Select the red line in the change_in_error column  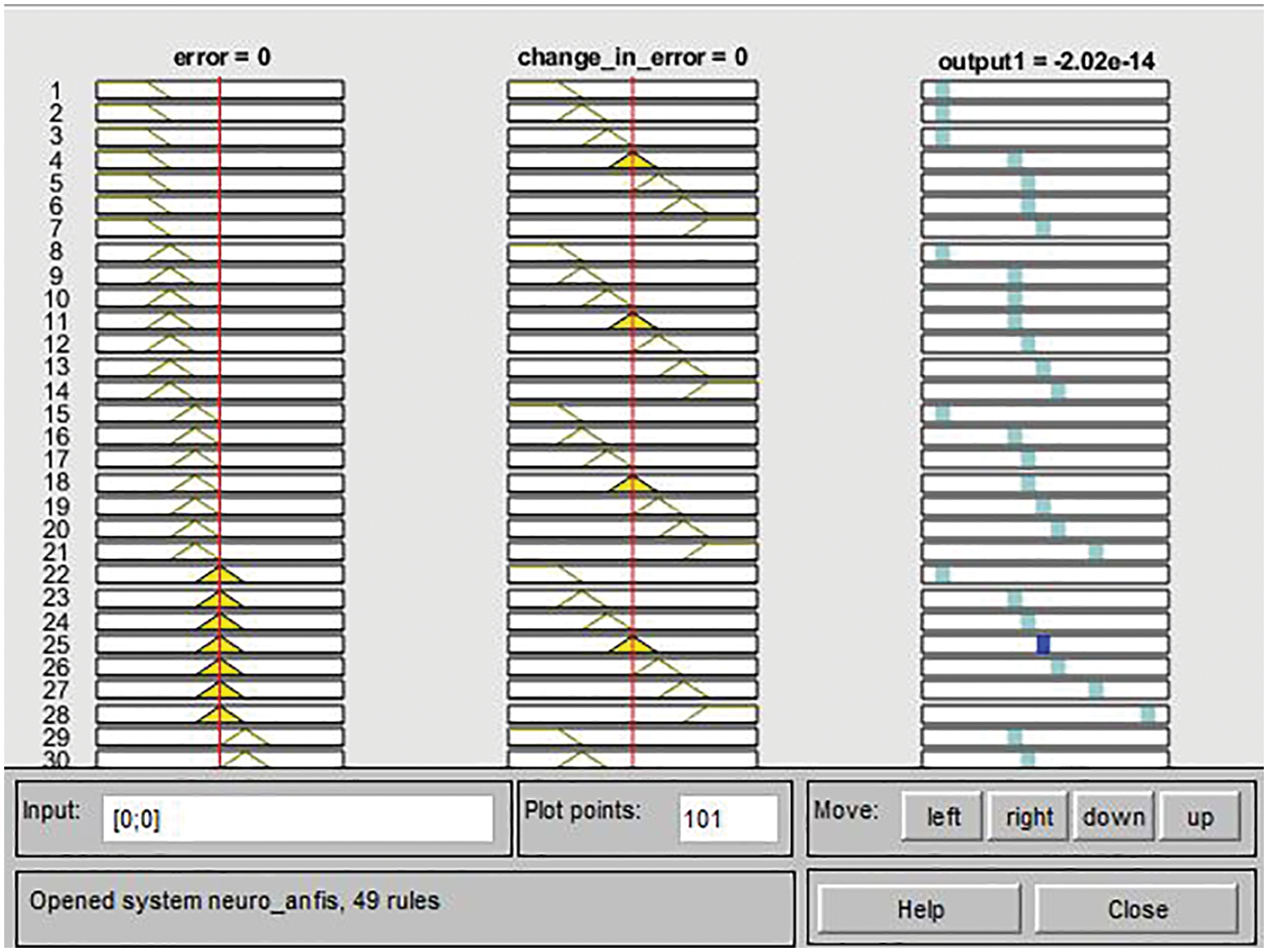click(x=632, y=422)
